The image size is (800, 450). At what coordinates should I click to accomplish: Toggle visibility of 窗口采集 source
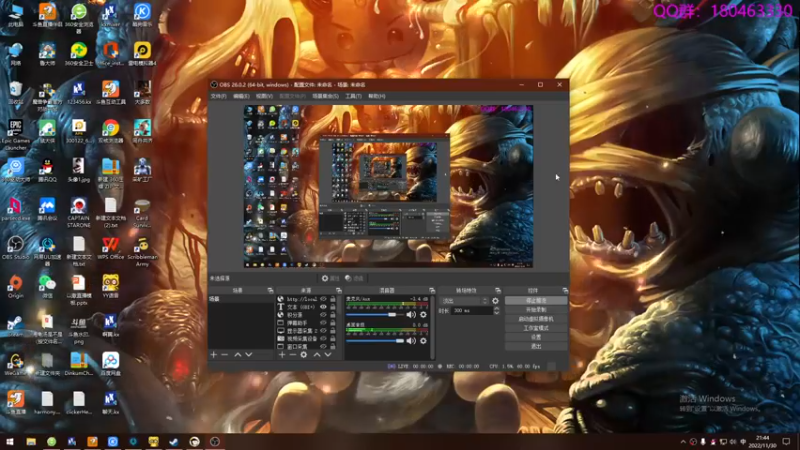click(323, 346)
